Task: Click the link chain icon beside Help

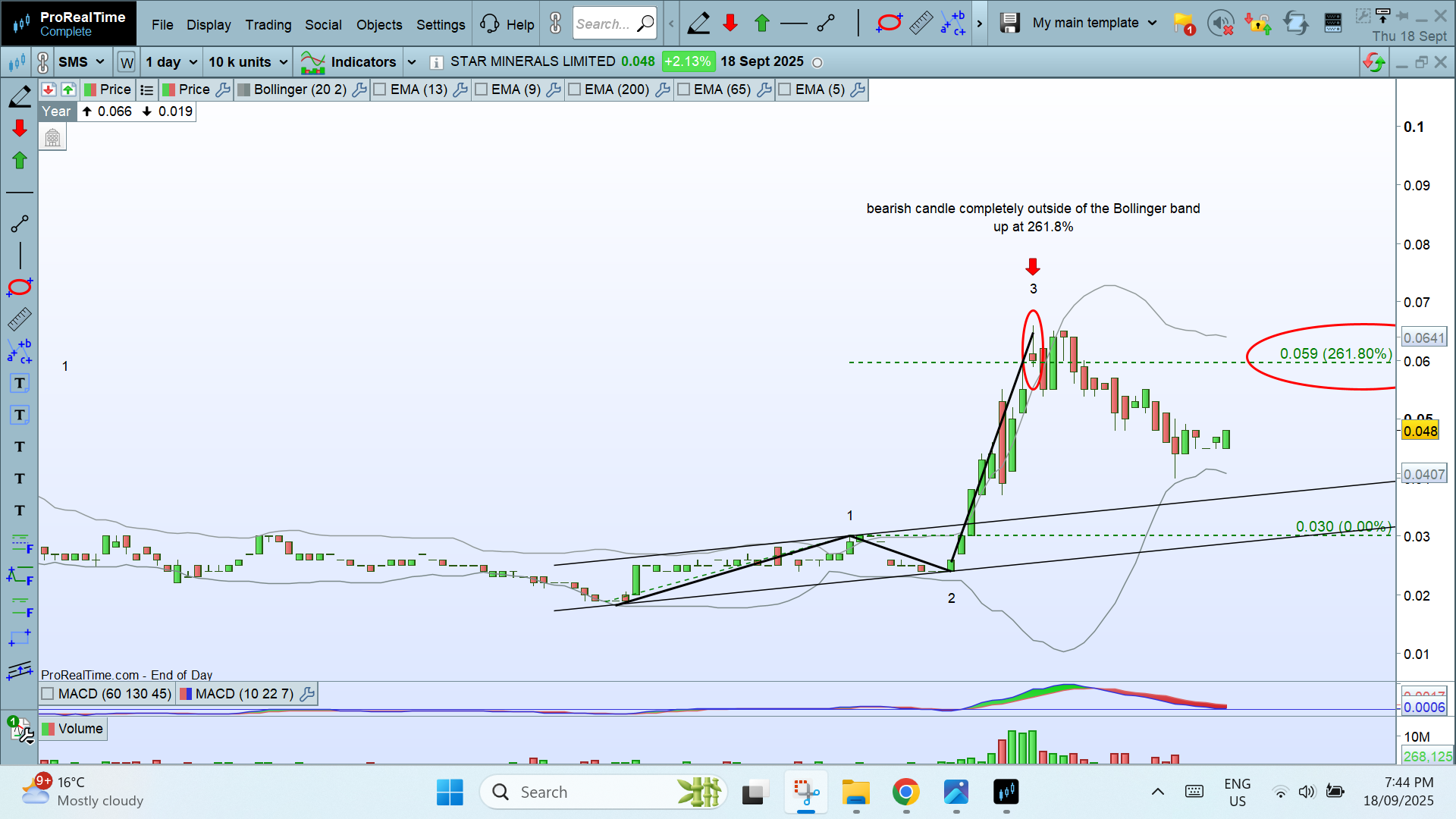Action: 556,24
